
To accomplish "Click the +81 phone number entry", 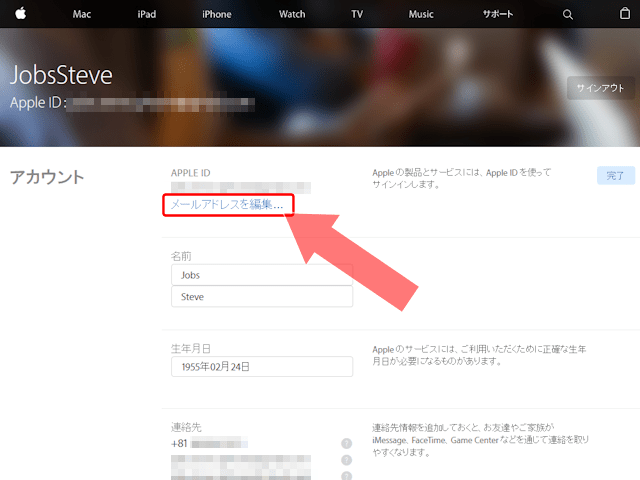I will [209, 443].
